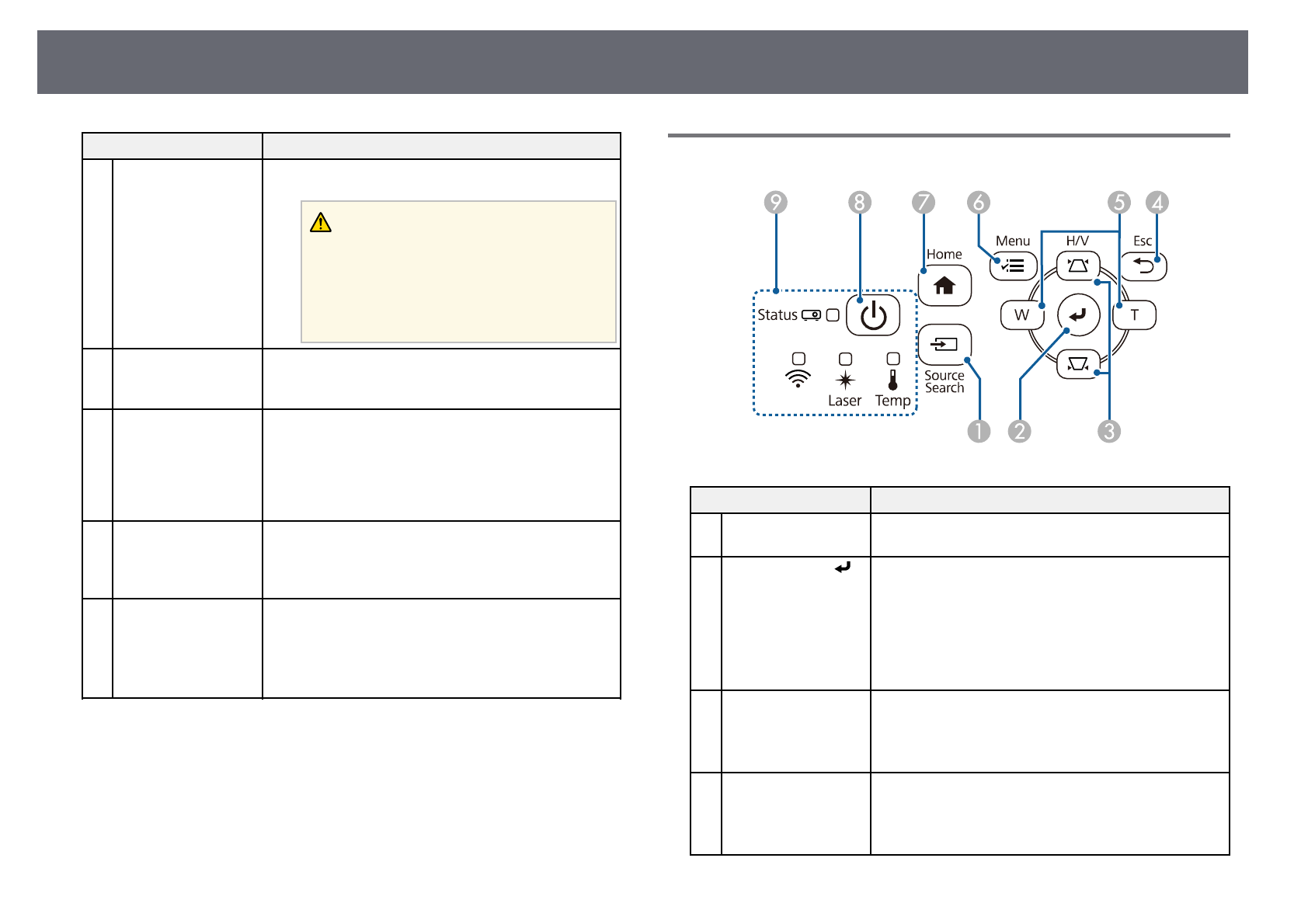1308x924 pixels.
Task: Click the Source Search input icon
Action: tap(944, 344)
